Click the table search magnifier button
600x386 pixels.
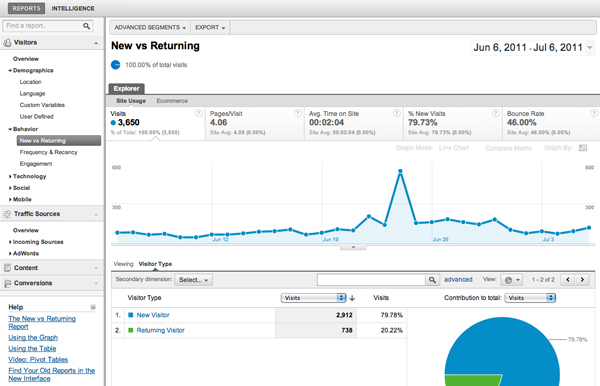click(x=432, y=280)
